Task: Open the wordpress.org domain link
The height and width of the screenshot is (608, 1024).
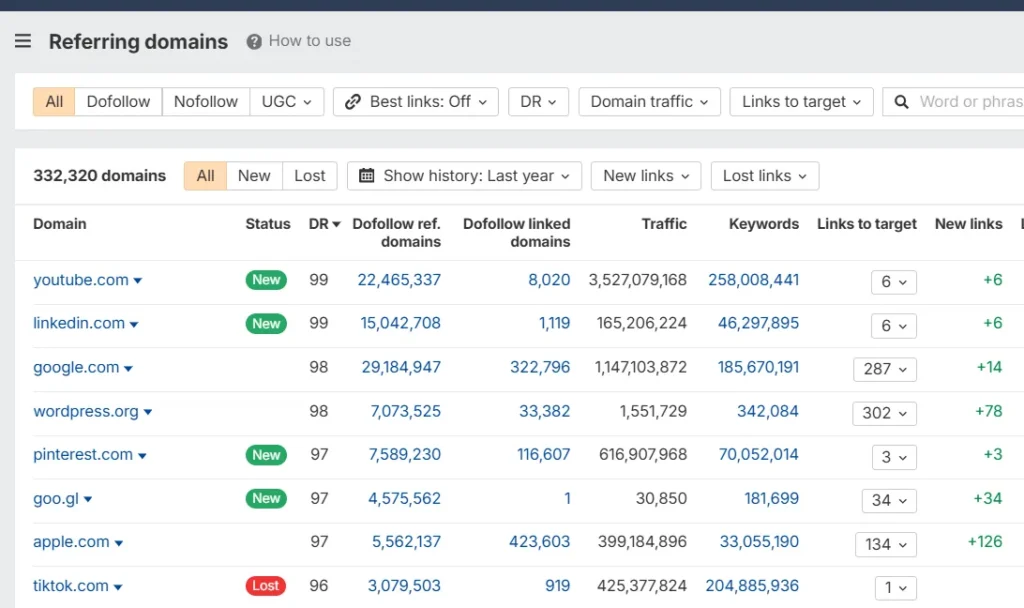Action: 86,411
